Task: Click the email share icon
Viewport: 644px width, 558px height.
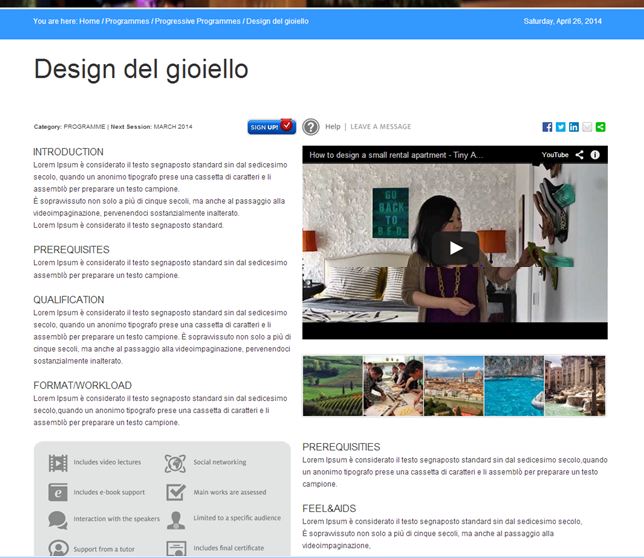Action: (587, 127)
